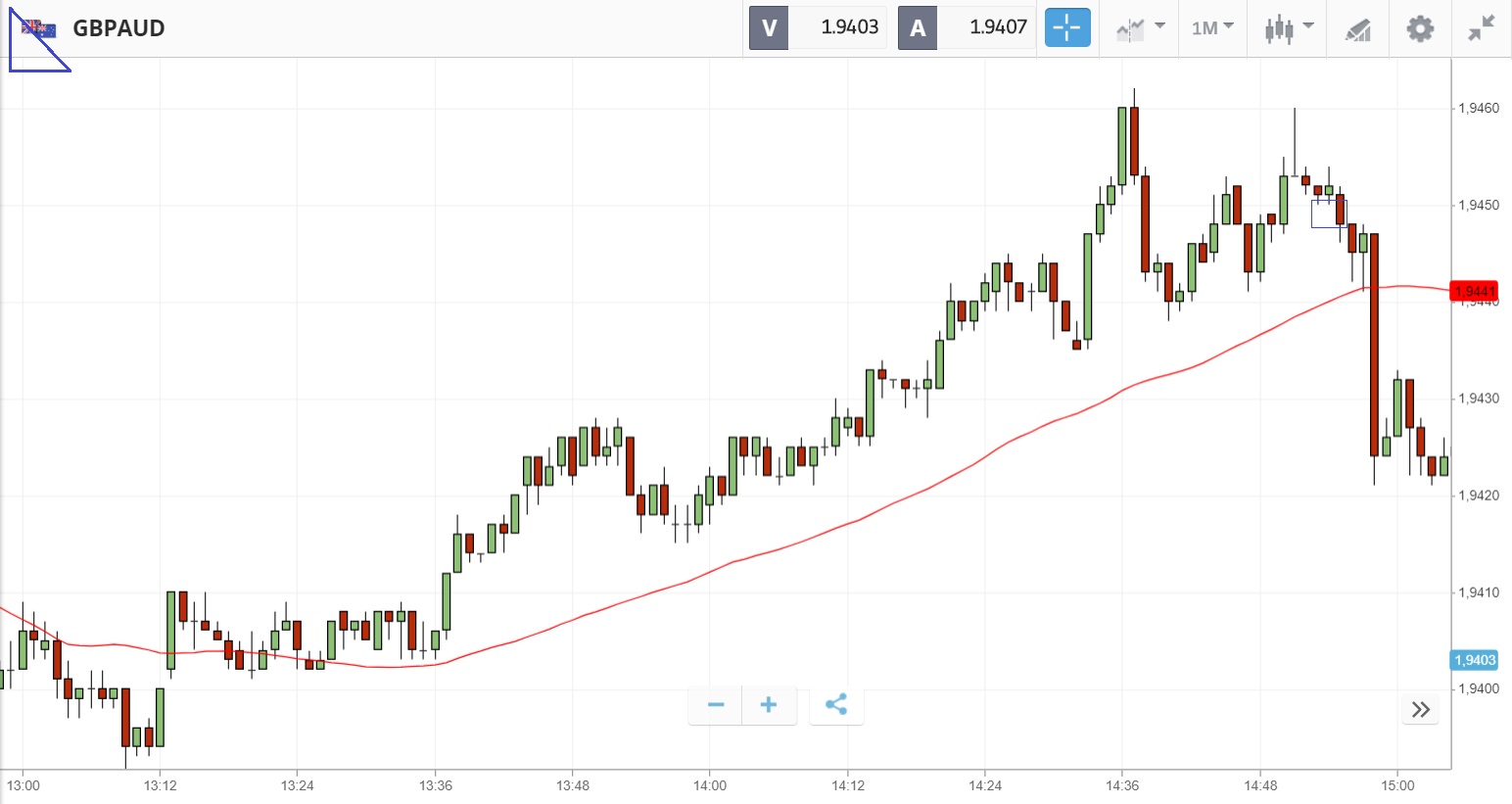The image size is (1512, 804).
Task: Toggle the crosshair cursor button
Action: coord(1066,27)
